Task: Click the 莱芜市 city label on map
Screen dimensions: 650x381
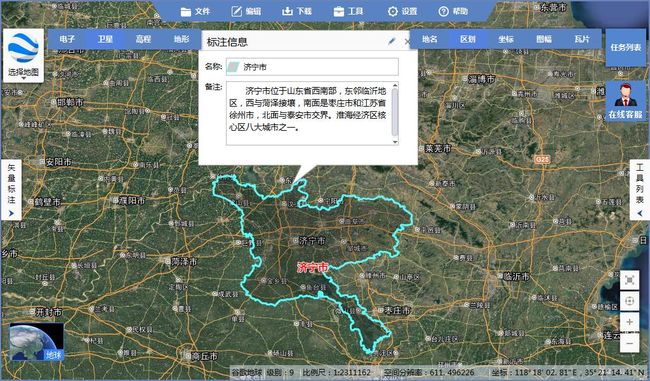Action: 437,148
